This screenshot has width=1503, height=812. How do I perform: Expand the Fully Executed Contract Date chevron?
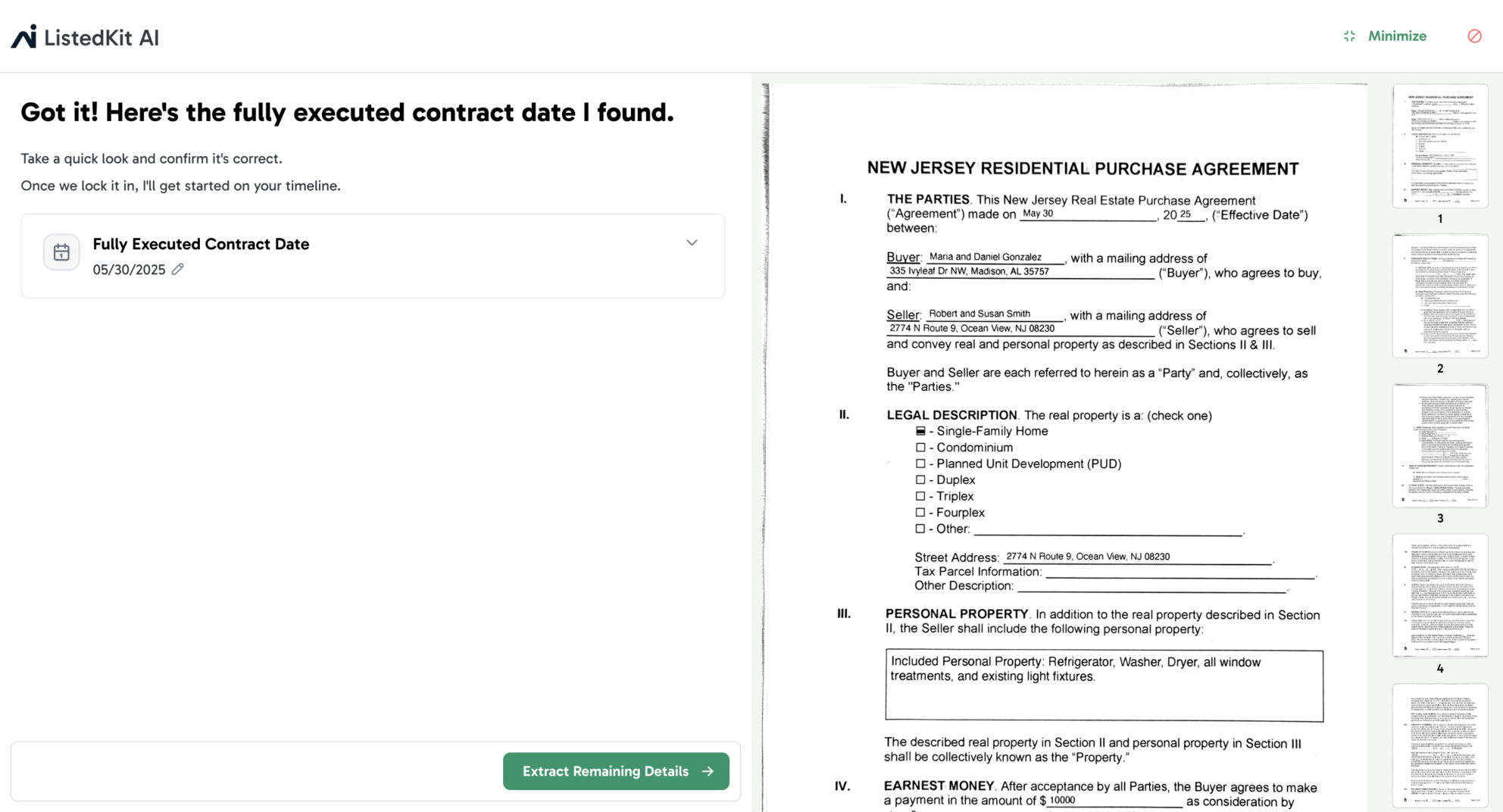point(692,243)
